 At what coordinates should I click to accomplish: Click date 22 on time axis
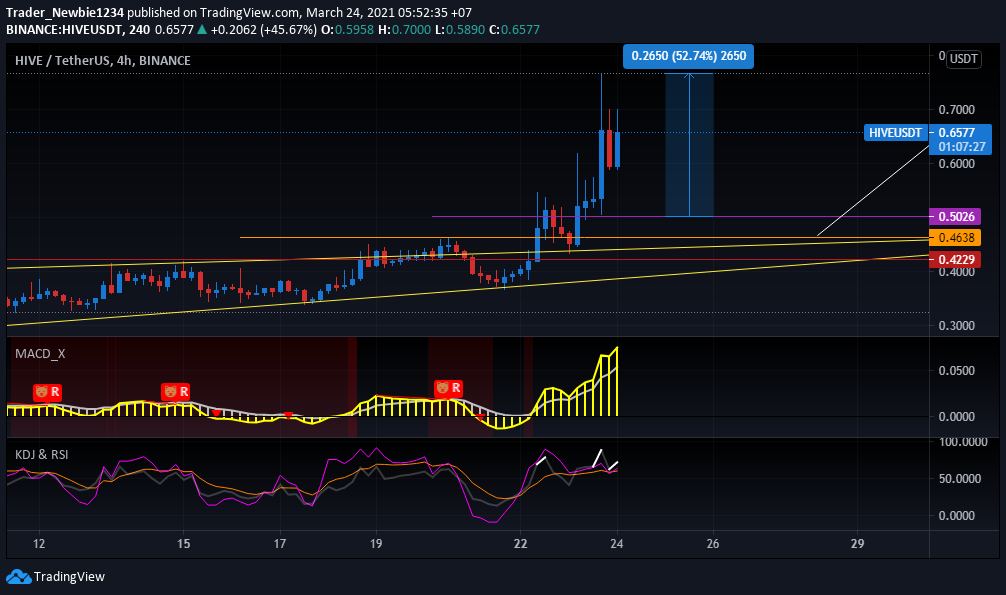tap(520, 544)
